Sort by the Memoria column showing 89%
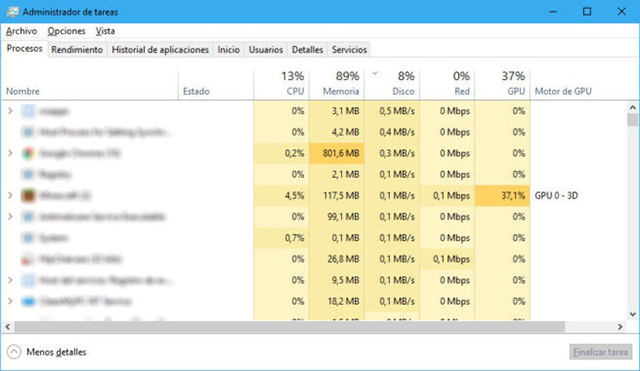The width and height of the screenshot is (640, 371). tap(337, 85)
